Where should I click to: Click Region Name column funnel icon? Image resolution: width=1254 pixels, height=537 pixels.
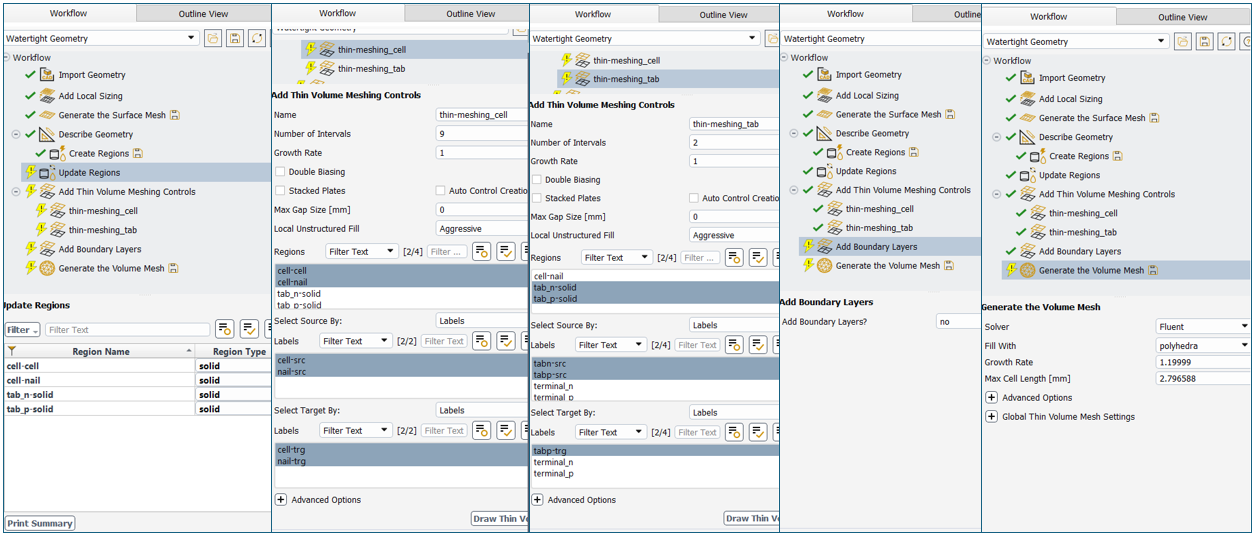(12, 351)
